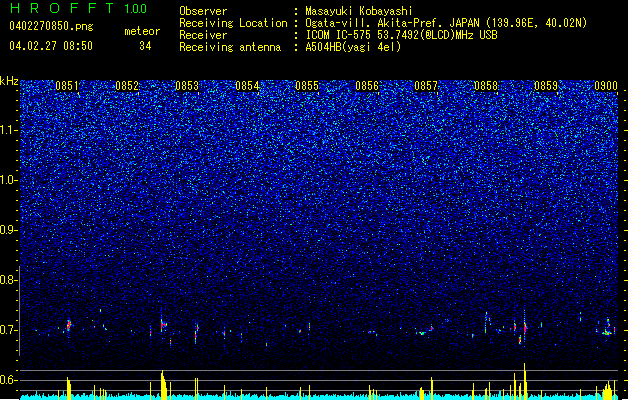Click the 'Observer' field label
629x400 pixels.
coord(203,11)
